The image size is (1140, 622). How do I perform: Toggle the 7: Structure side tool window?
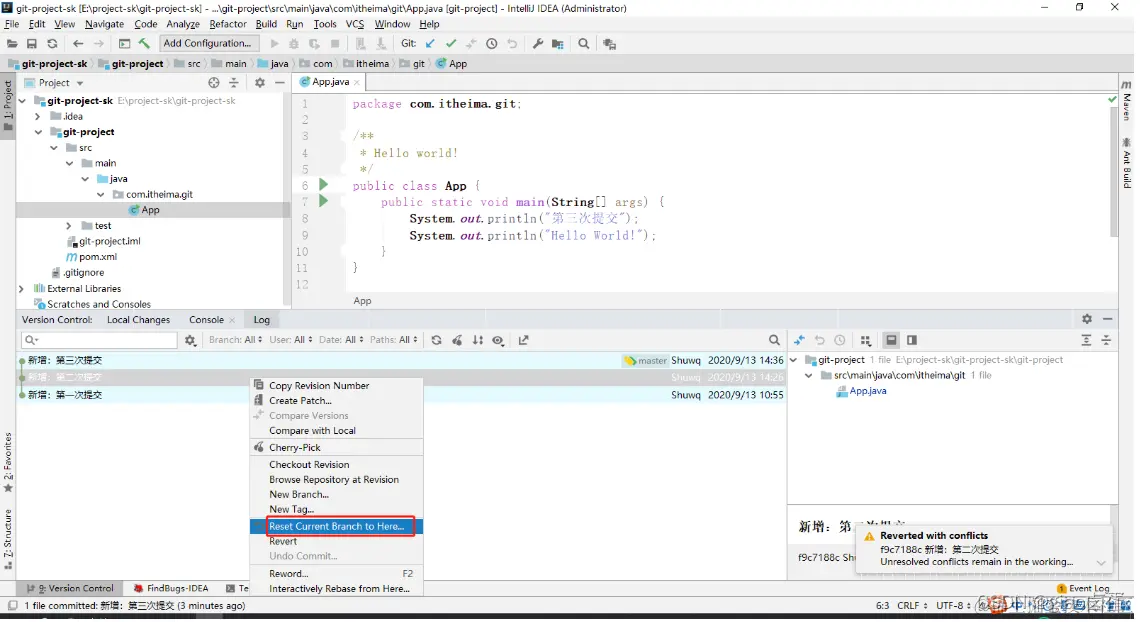8,538
